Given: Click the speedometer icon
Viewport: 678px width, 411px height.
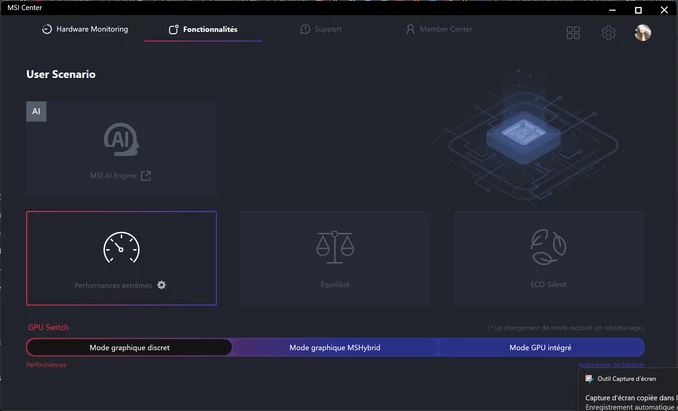Looking at the screenshot, I should pos(121,248).
